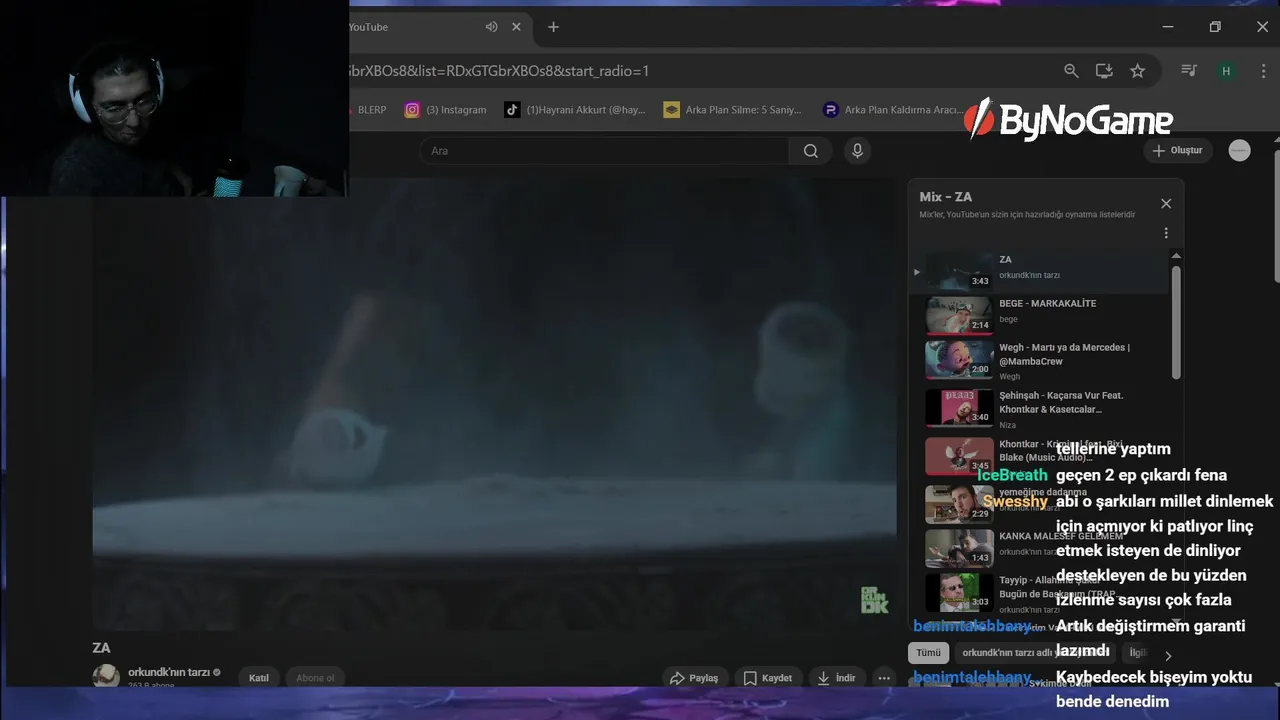The width and height of the screenshot is (1280, 720).
Task: Close the YouTube browser tab
Action: pyautogui.click(x=516, y=27)
